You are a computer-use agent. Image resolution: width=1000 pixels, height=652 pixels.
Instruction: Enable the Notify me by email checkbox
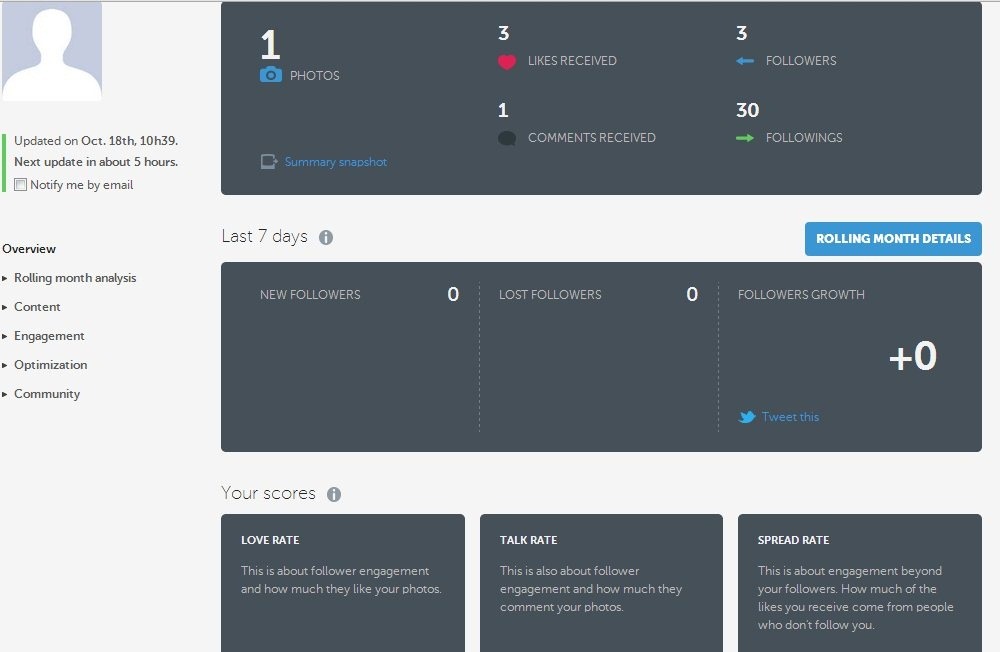20,185
